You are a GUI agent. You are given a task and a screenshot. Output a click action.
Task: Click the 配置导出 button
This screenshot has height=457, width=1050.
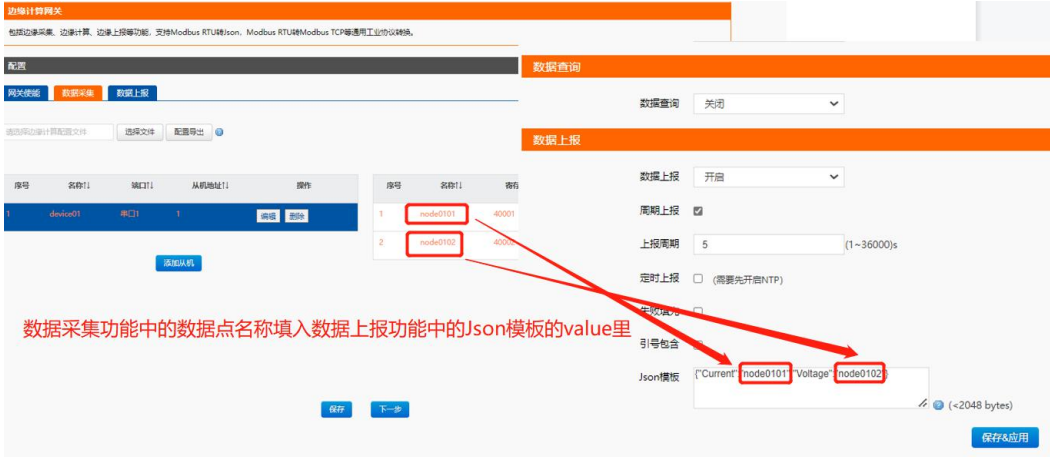coord(189,132)
